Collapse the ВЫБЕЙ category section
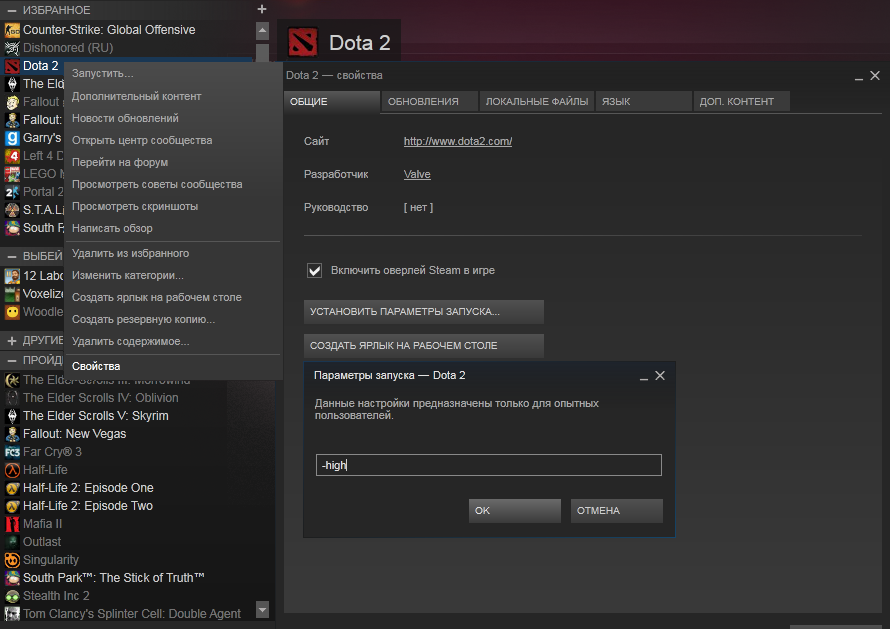Image resolution: width=890 pixels, height=629 pixels. (x=11, y=256)
